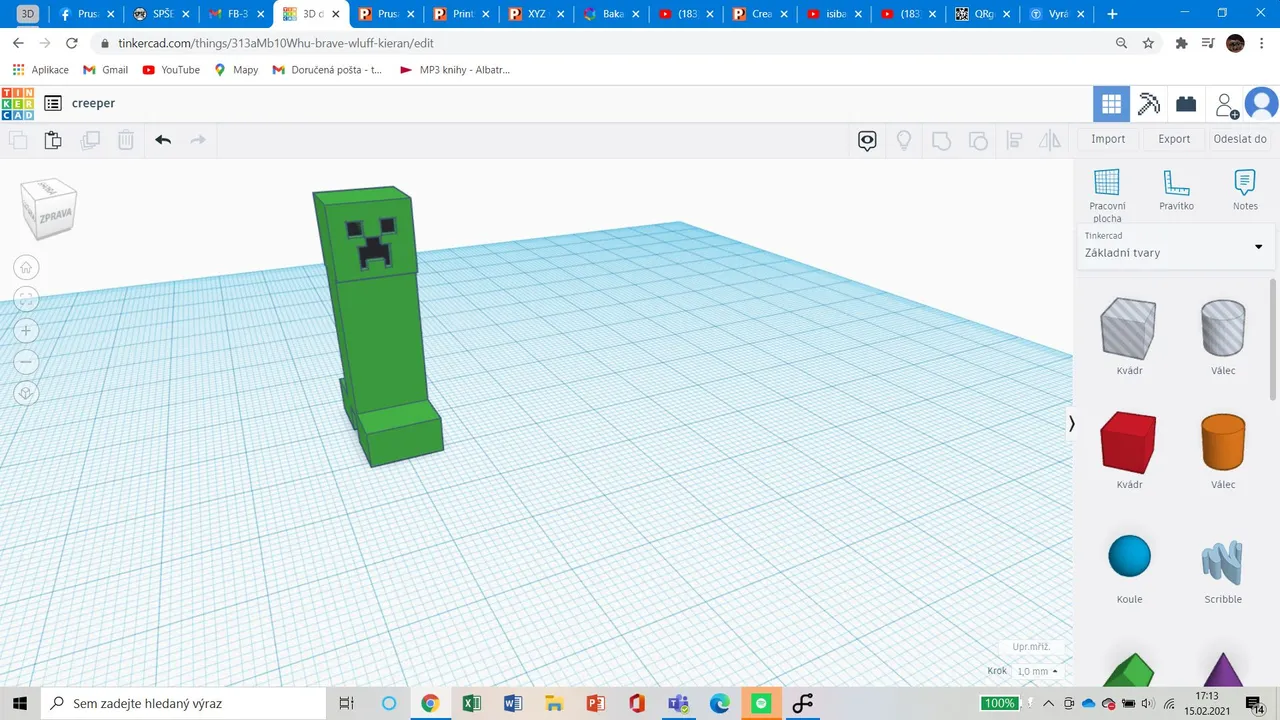Click the Export button
The height and width of the screenshot is (720, 1280).
[x=1174, y=139]
